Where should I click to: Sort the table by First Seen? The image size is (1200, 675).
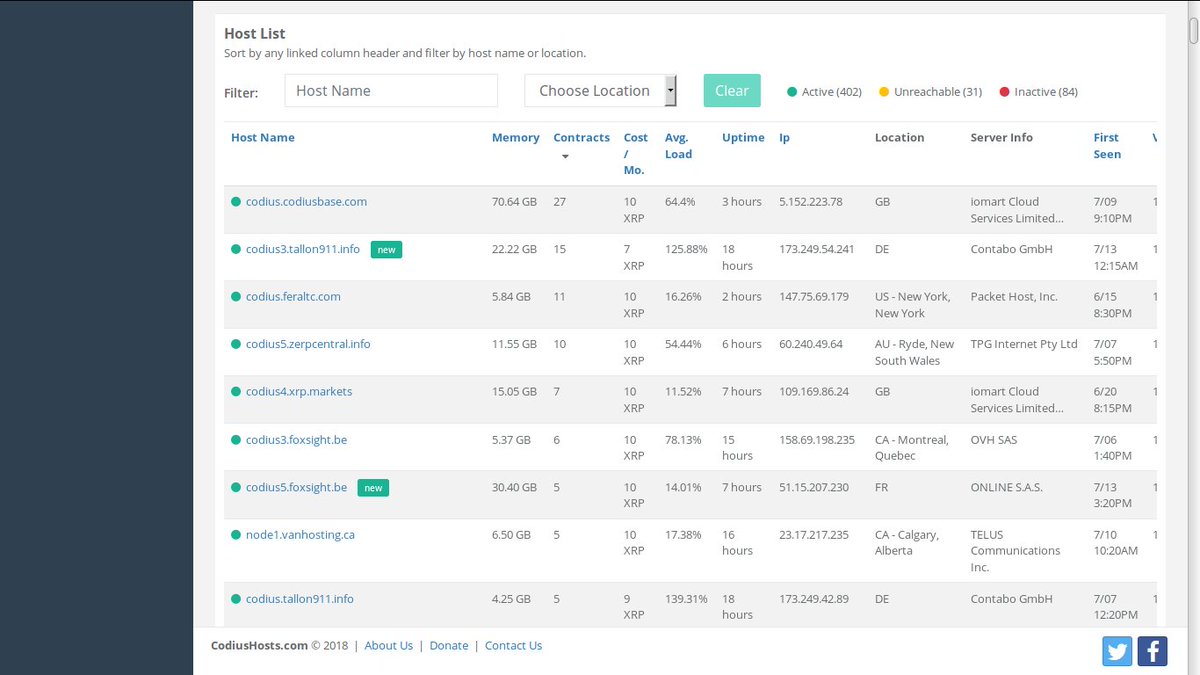pyautogui.click(x=1106, y=145)
